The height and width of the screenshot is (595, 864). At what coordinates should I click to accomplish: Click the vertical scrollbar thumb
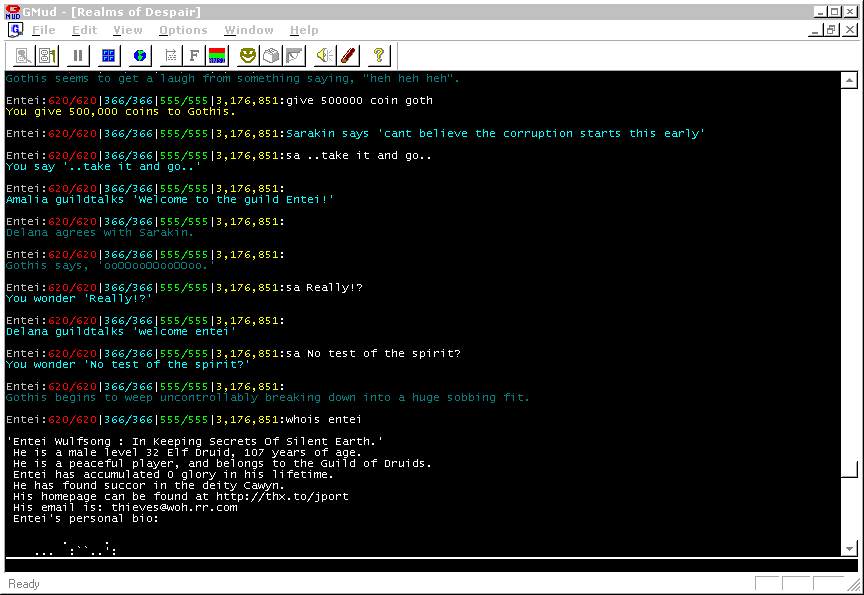(x=849, y=469)
